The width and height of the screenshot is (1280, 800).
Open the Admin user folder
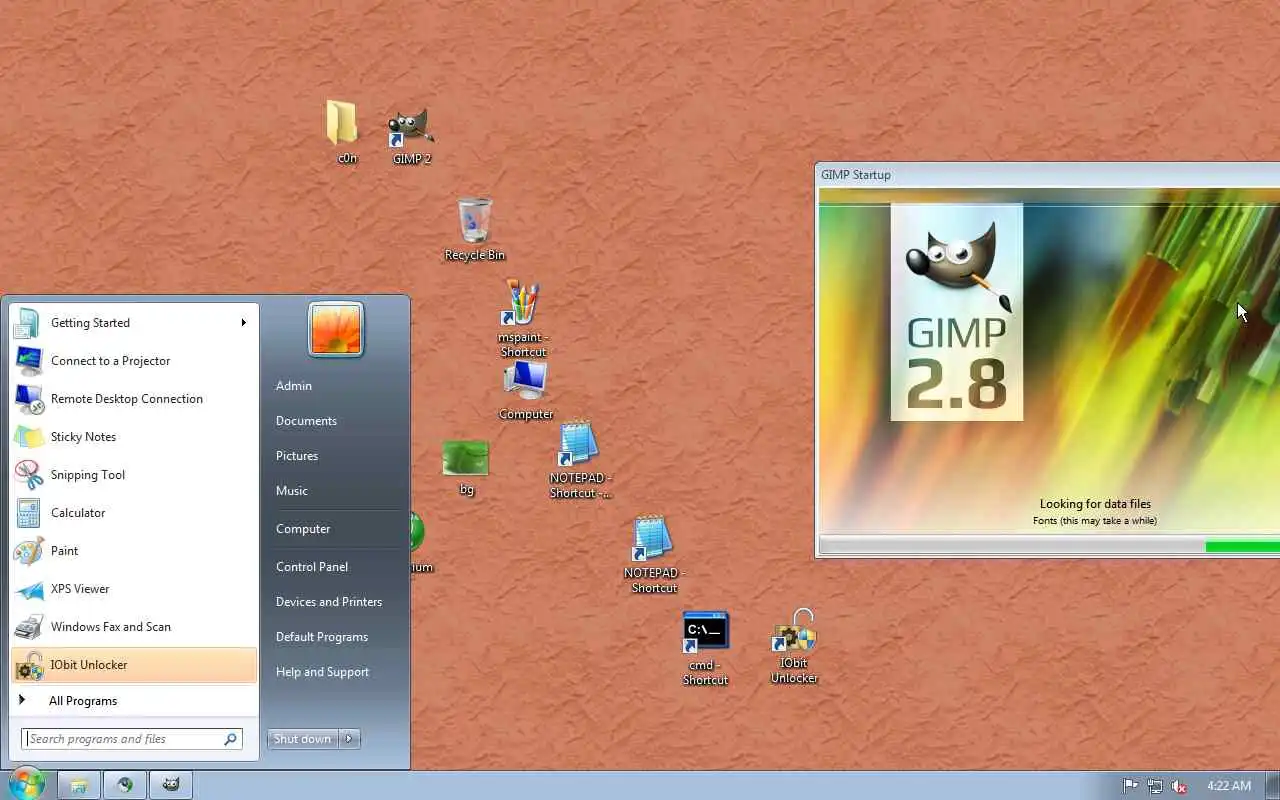click(x=336, y=386)
